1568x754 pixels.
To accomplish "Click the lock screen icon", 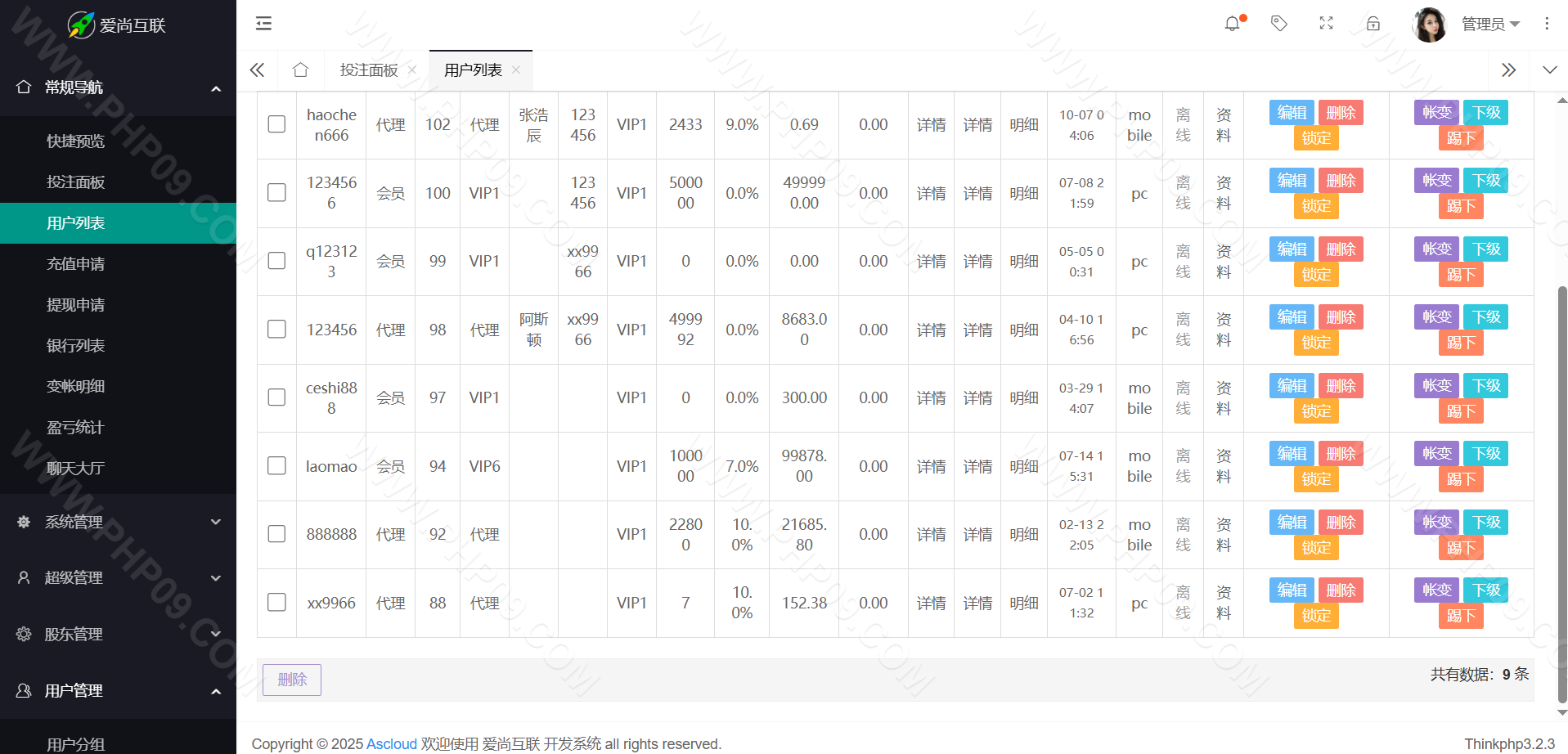I will point(1373,24).
